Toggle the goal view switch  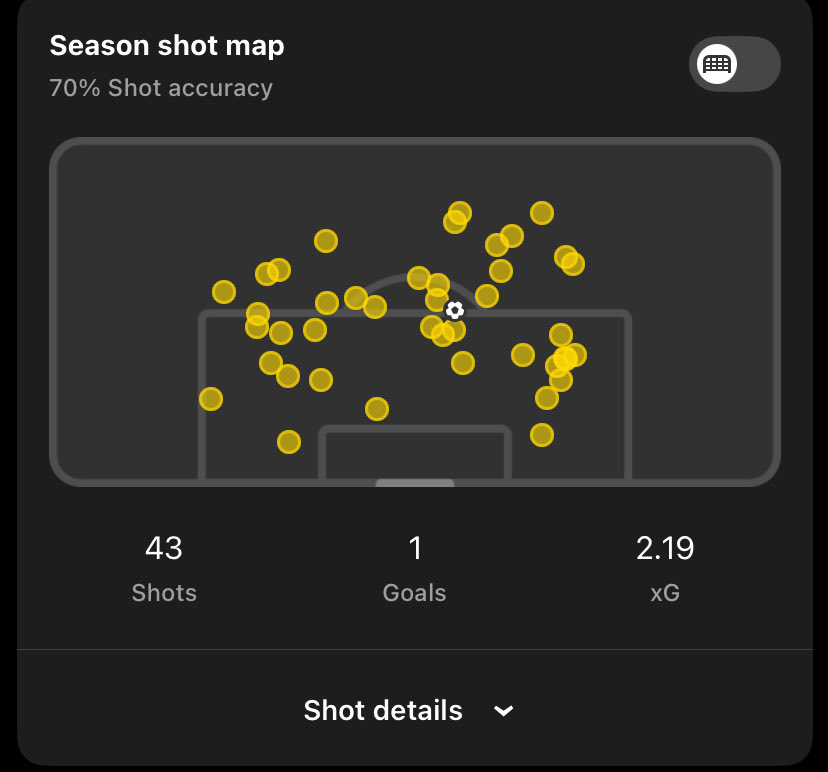click(734, 64)
